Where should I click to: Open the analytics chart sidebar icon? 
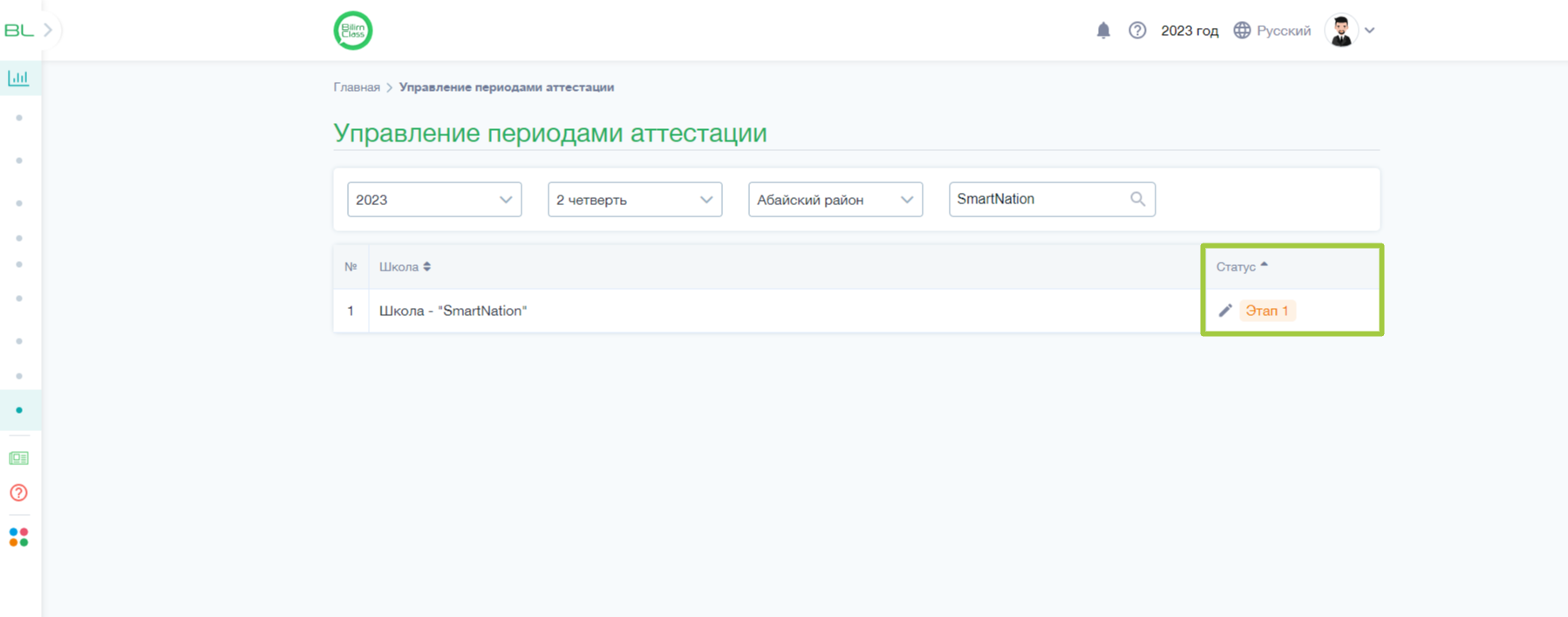(18, 78)
